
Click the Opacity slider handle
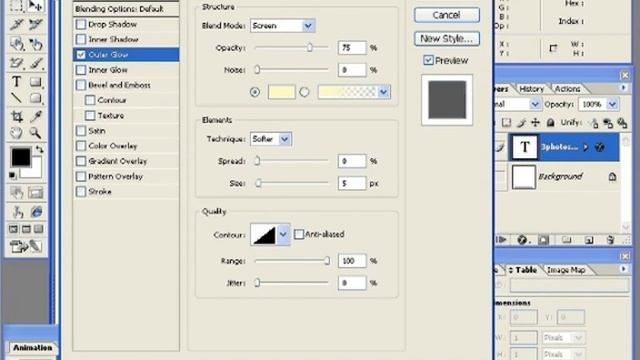310,48
